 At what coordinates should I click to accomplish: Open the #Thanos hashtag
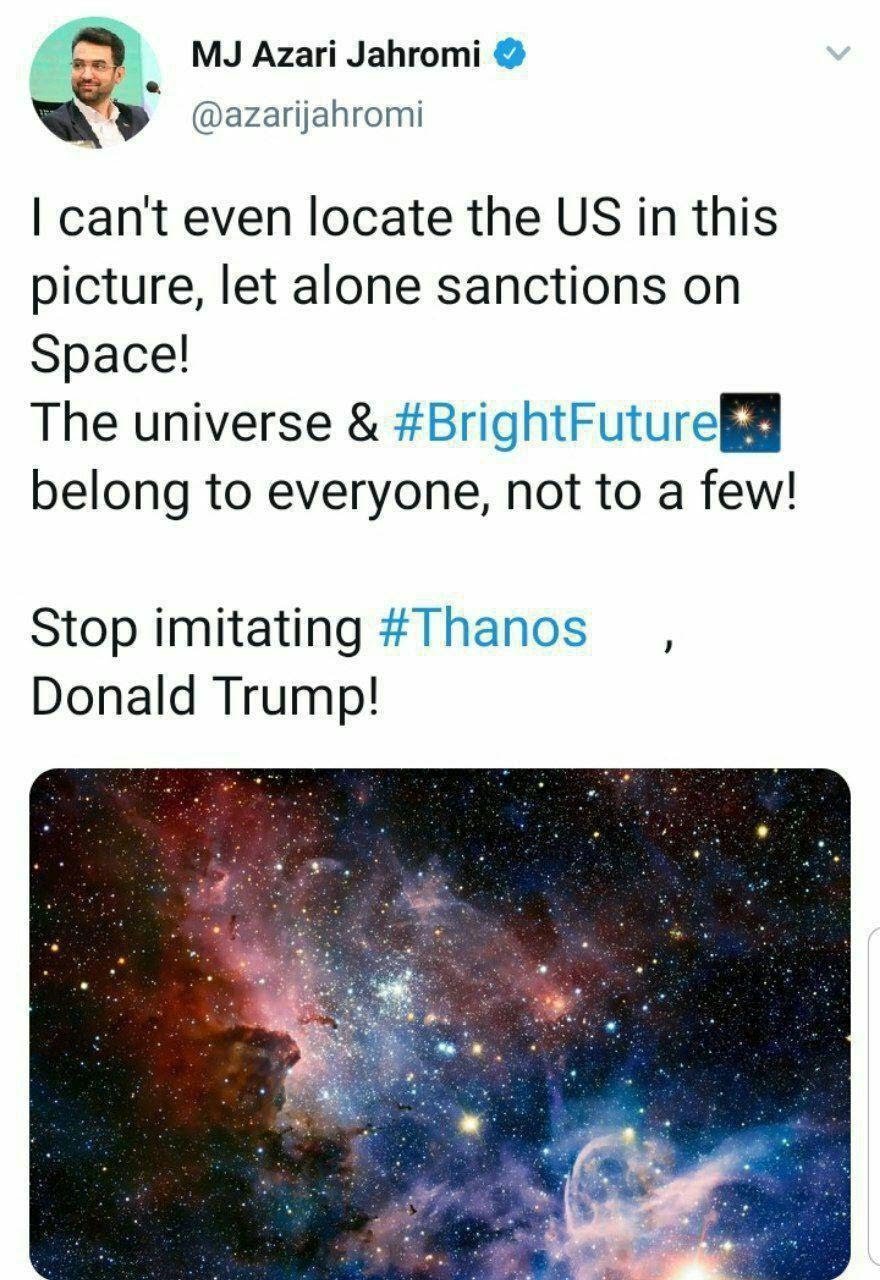tap(484, 629)
